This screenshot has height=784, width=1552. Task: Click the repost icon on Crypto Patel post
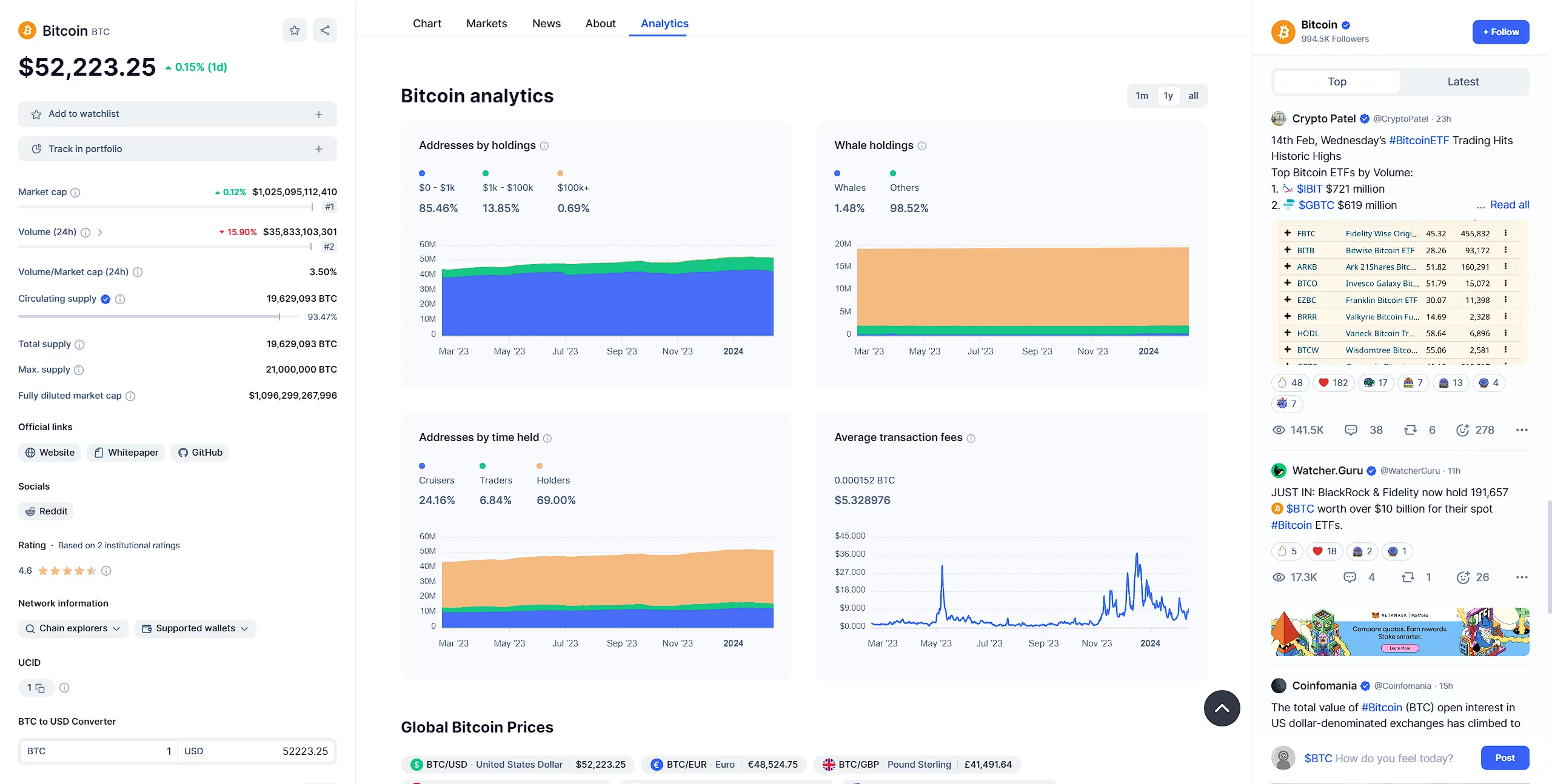pyautogui.click(x=1410, y=430)
